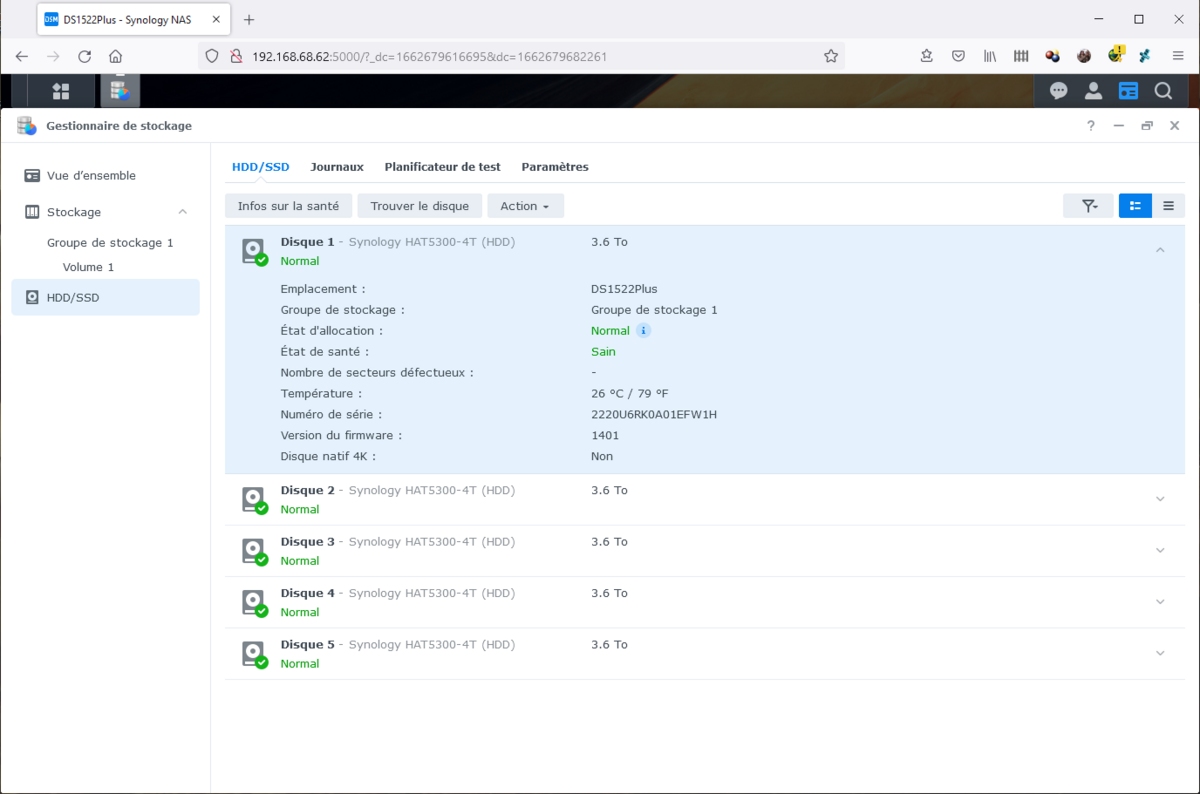Open the Storage Manager help question mark
This screenshot has width=1200, height=794.
tap(1091, 126)
